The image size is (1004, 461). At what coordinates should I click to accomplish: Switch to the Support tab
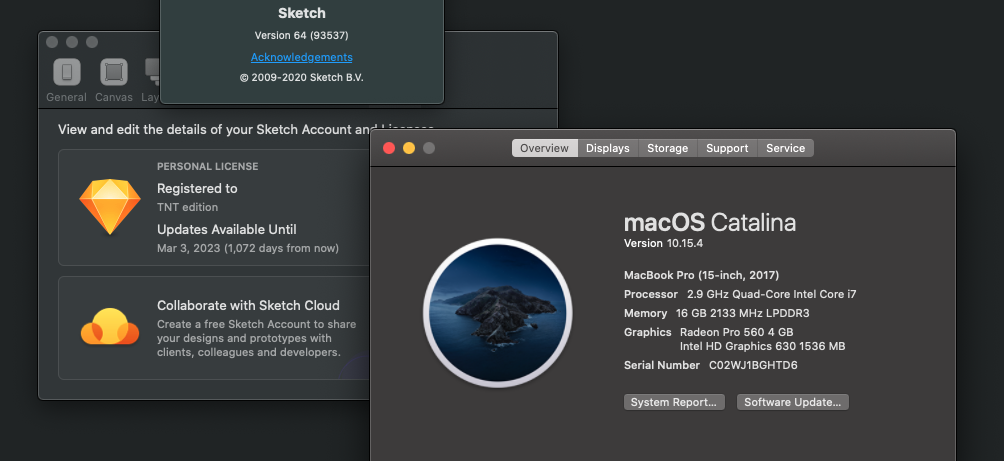click(x=727, y=148)
